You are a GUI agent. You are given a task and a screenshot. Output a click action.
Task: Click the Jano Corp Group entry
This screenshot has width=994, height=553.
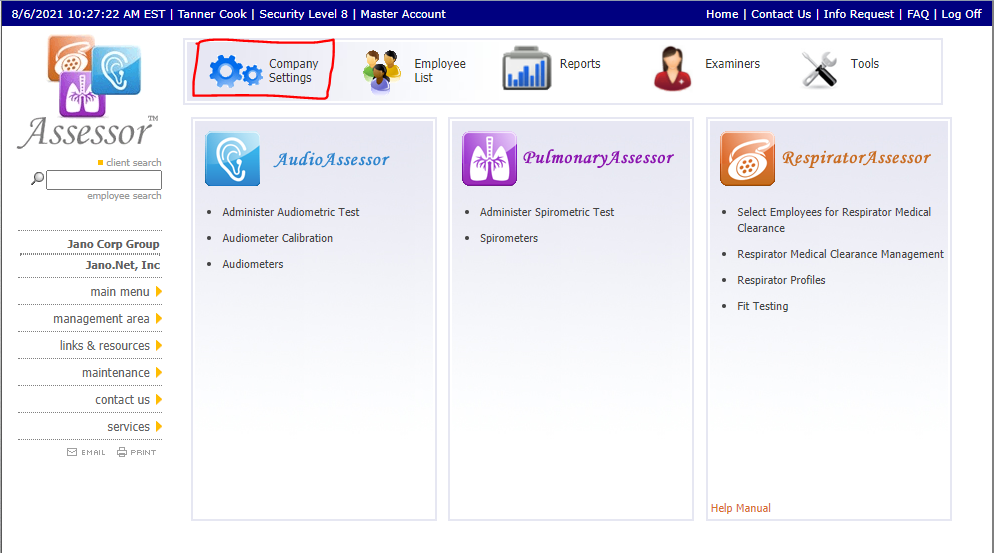tap(113, 244)
